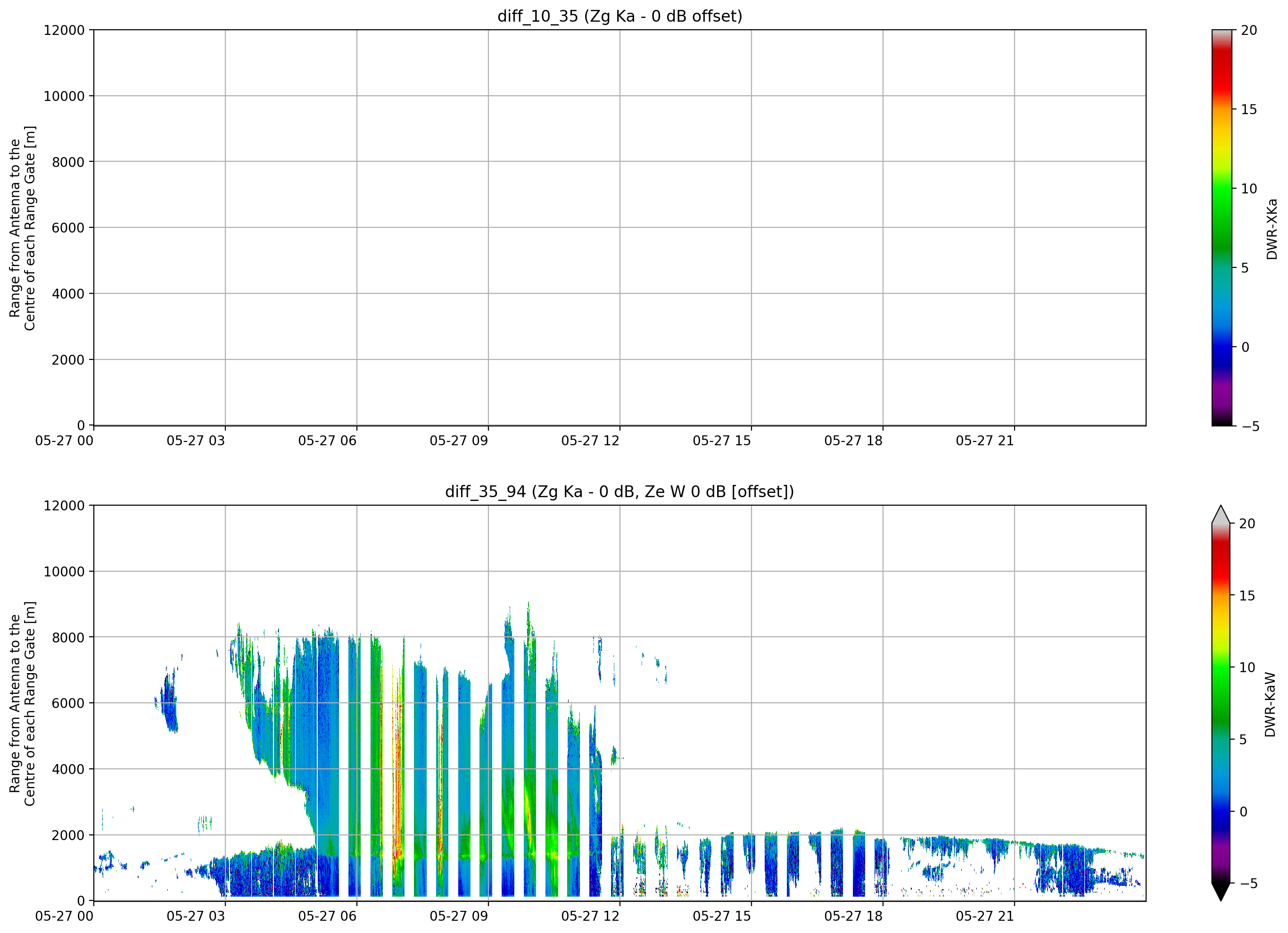Click tick value "−5" on the DWR-XKa colorbar
Viewport: 1288px width, 933px height.
[x=1250, y=427]
